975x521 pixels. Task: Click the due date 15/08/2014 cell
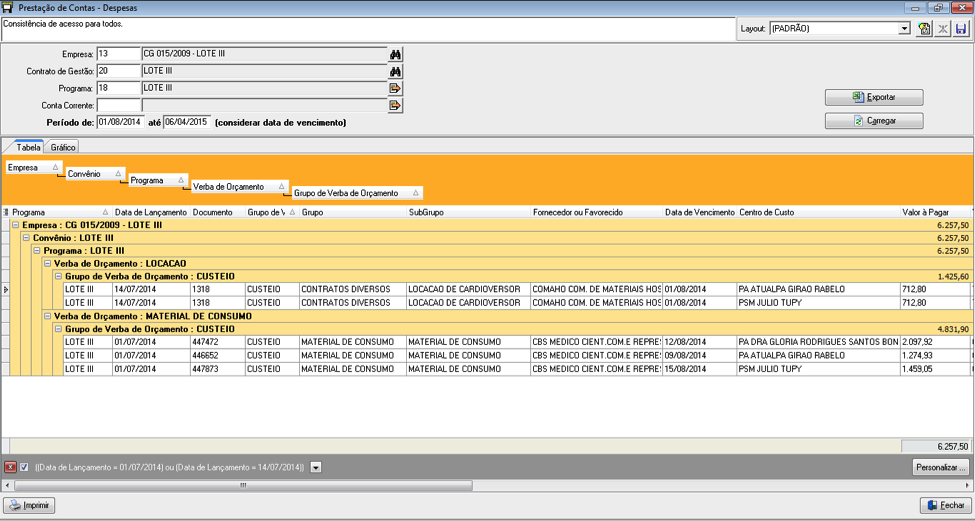tap(700, 369)
